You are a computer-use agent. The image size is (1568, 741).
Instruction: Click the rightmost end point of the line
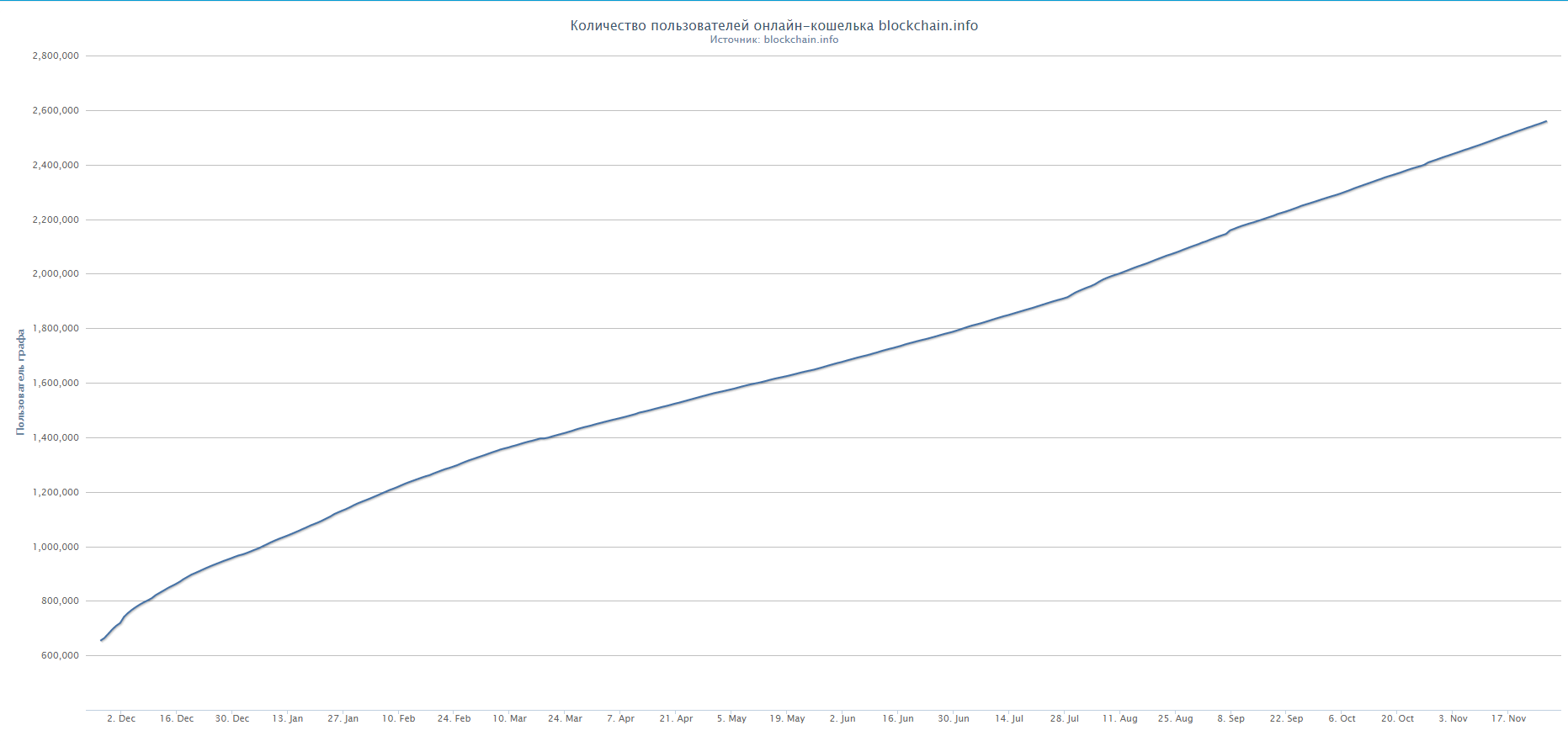click(1546, 121)
